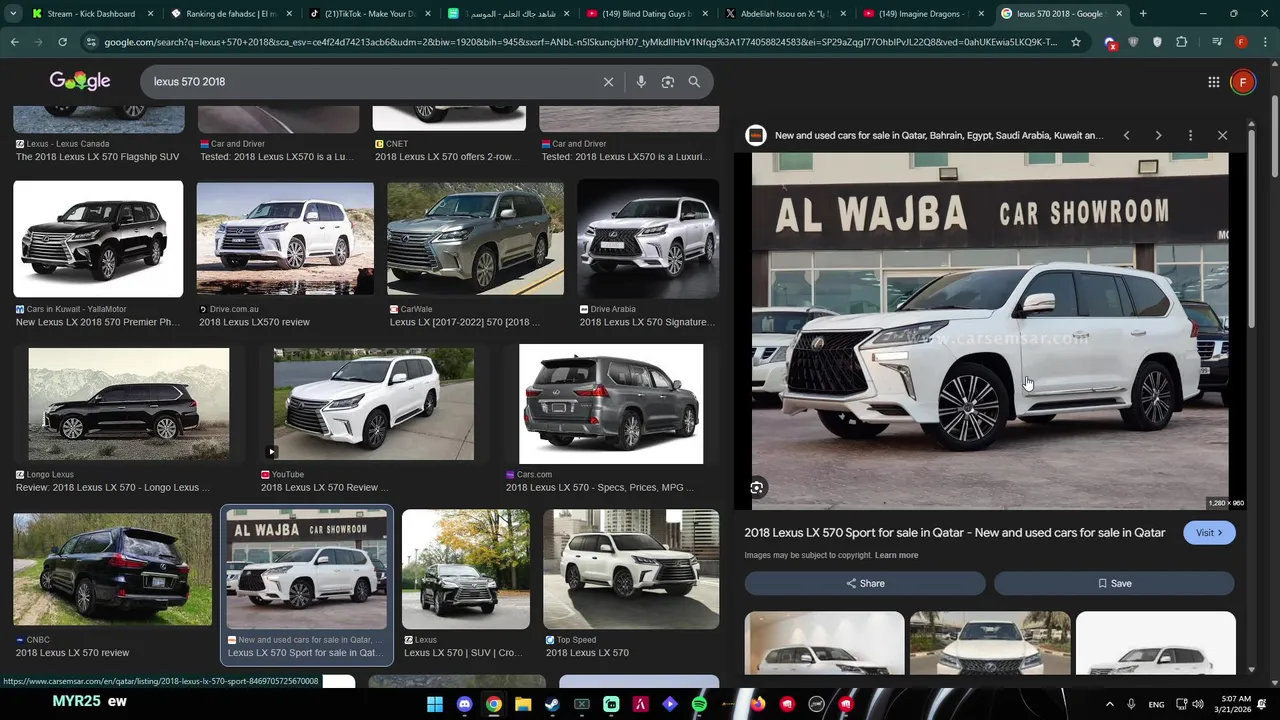This screenshot has height=720, width=1280.
Task: Start voice search with the microphone icon
Action: (641, 82)
